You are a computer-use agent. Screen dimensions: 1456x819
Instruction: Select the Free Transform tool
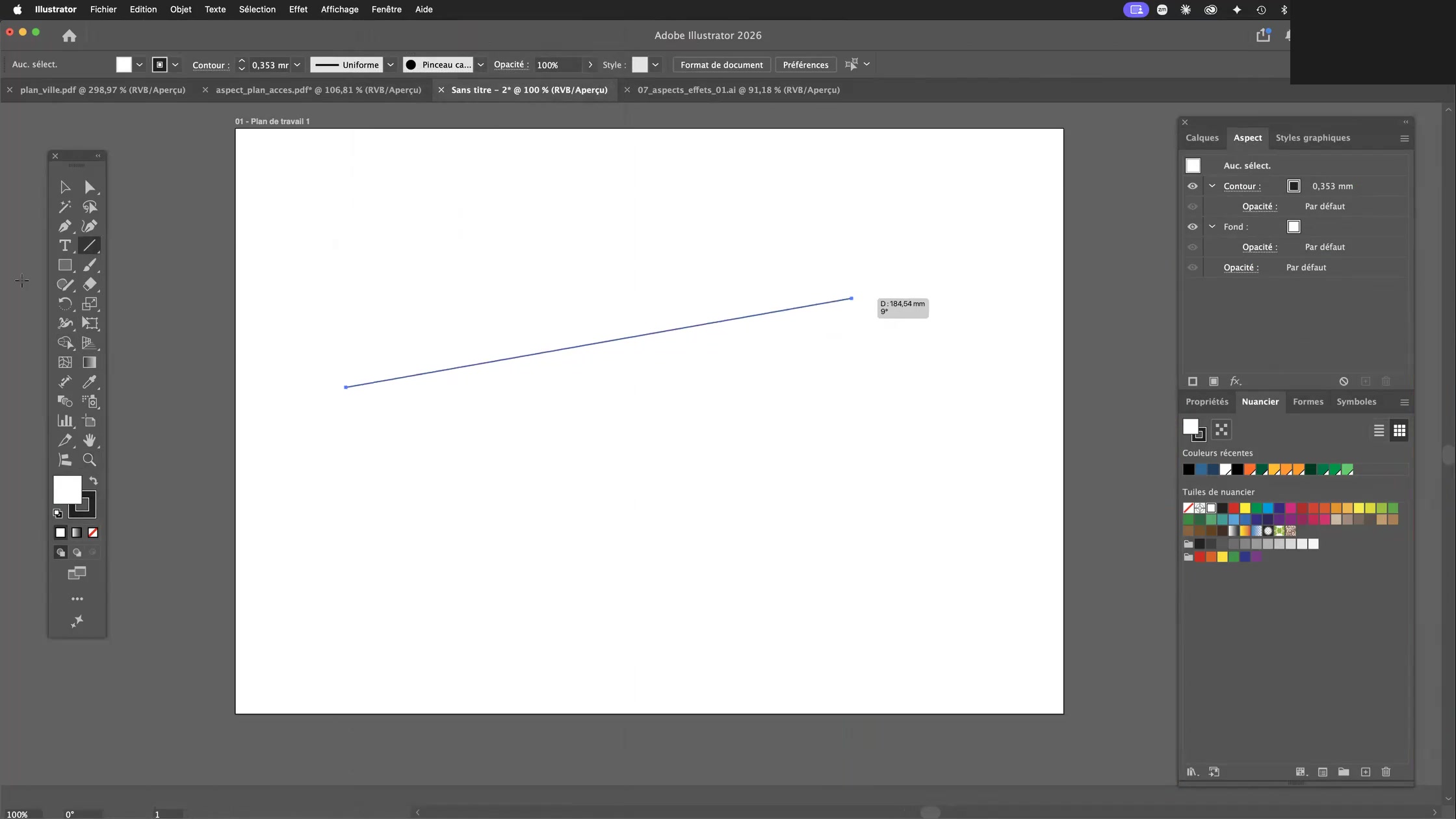click(90, 323)
